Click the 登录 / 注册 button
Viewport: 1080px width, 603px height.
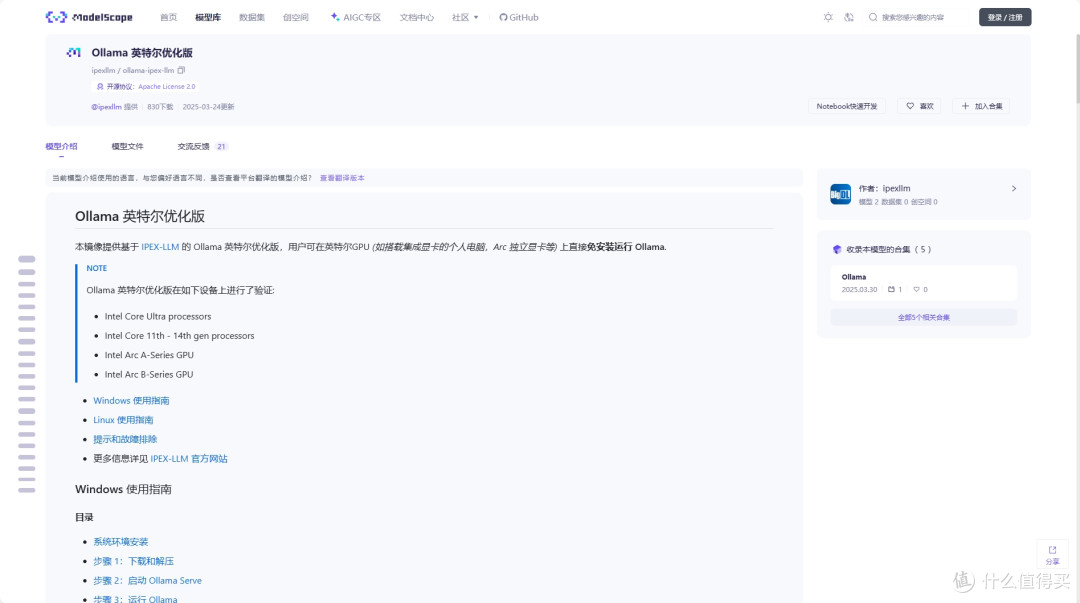1005,17
